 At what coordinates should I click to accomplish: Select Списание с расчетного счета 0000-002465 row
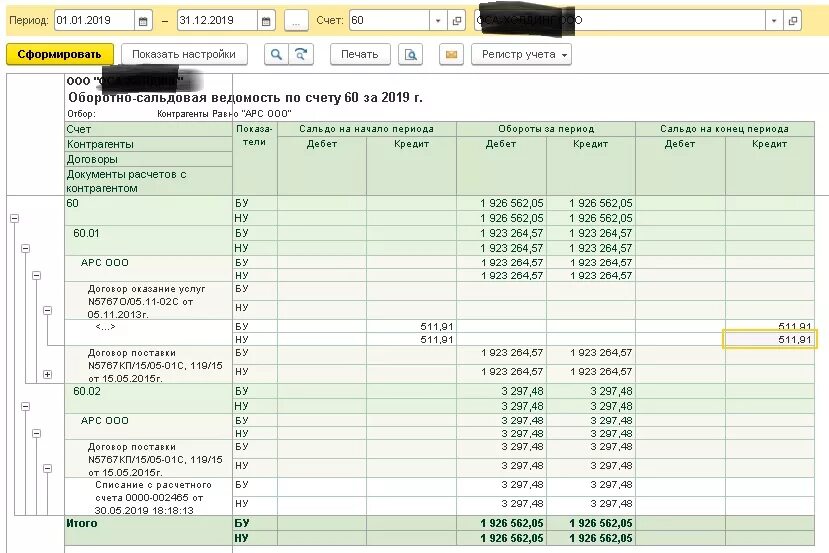click(x=149, y=497)
